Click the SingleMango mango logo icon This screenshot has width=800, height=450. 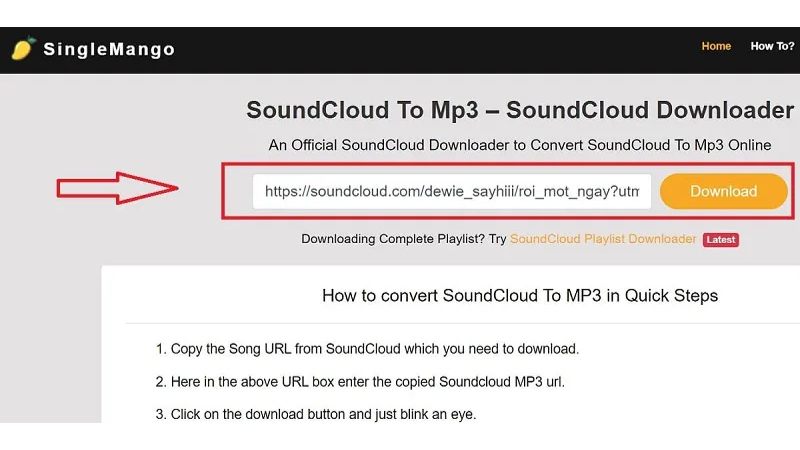(x=23, y=48)
